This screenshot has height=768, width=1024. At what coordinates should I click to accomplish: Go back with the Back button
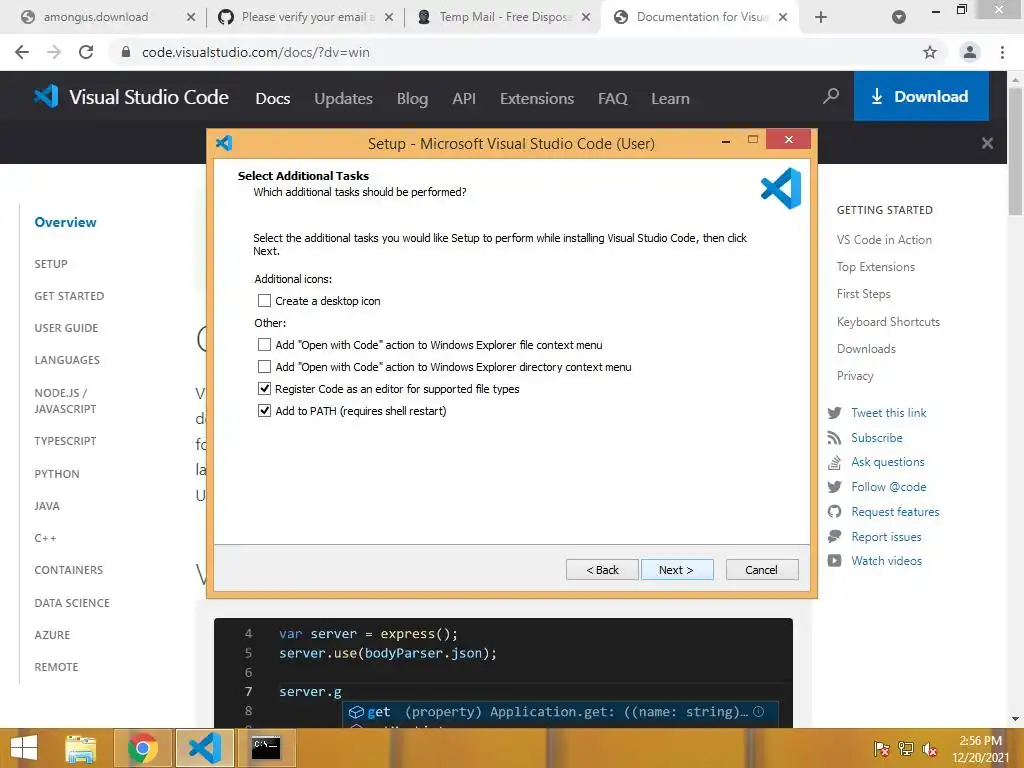click(x=602, y=569)
